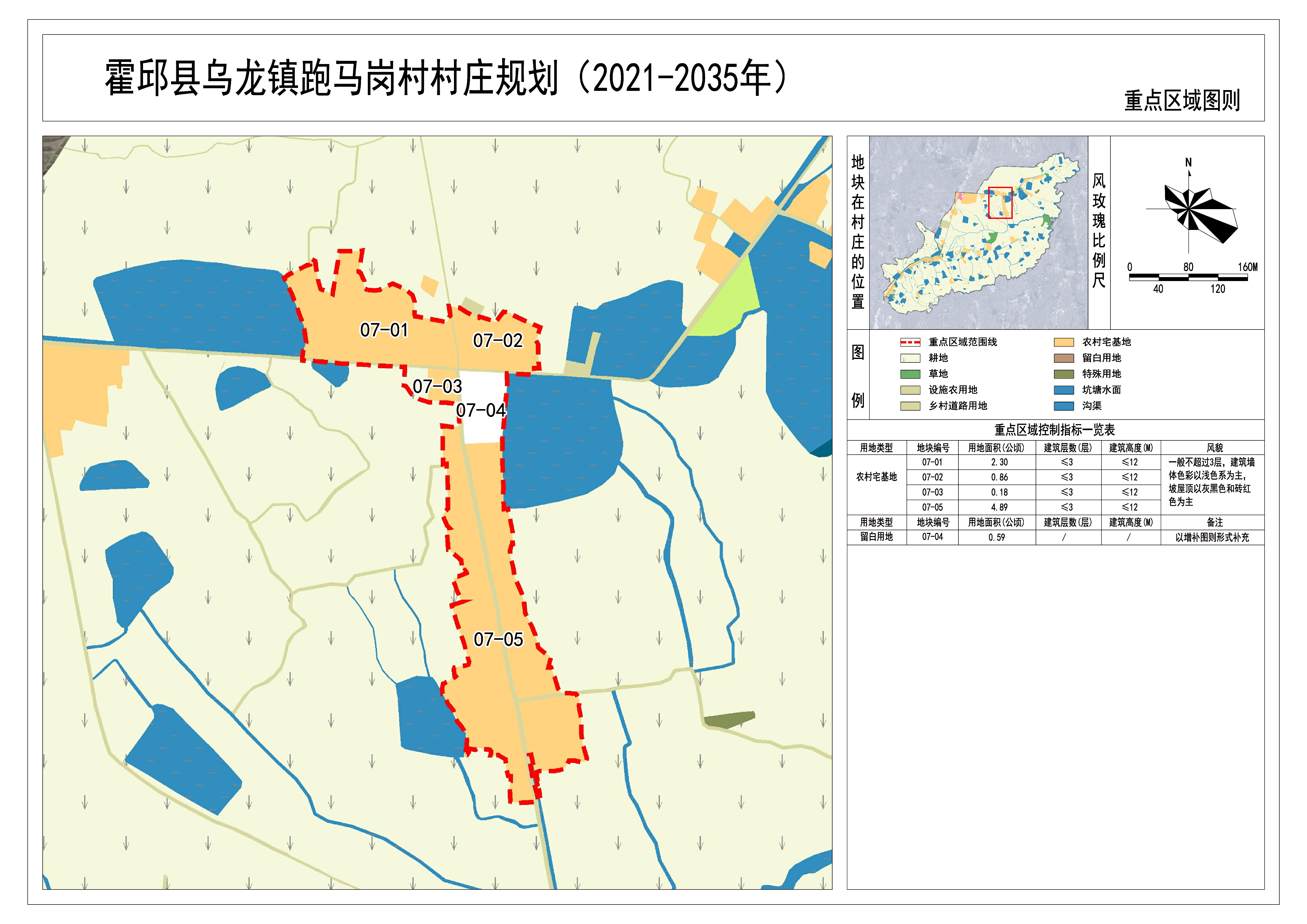Image resolution: width=1307 pixels, height=924 pixels.
Task: Click the 坑塘水面 blue legend swatch
Action: (x=1063, y=390)
